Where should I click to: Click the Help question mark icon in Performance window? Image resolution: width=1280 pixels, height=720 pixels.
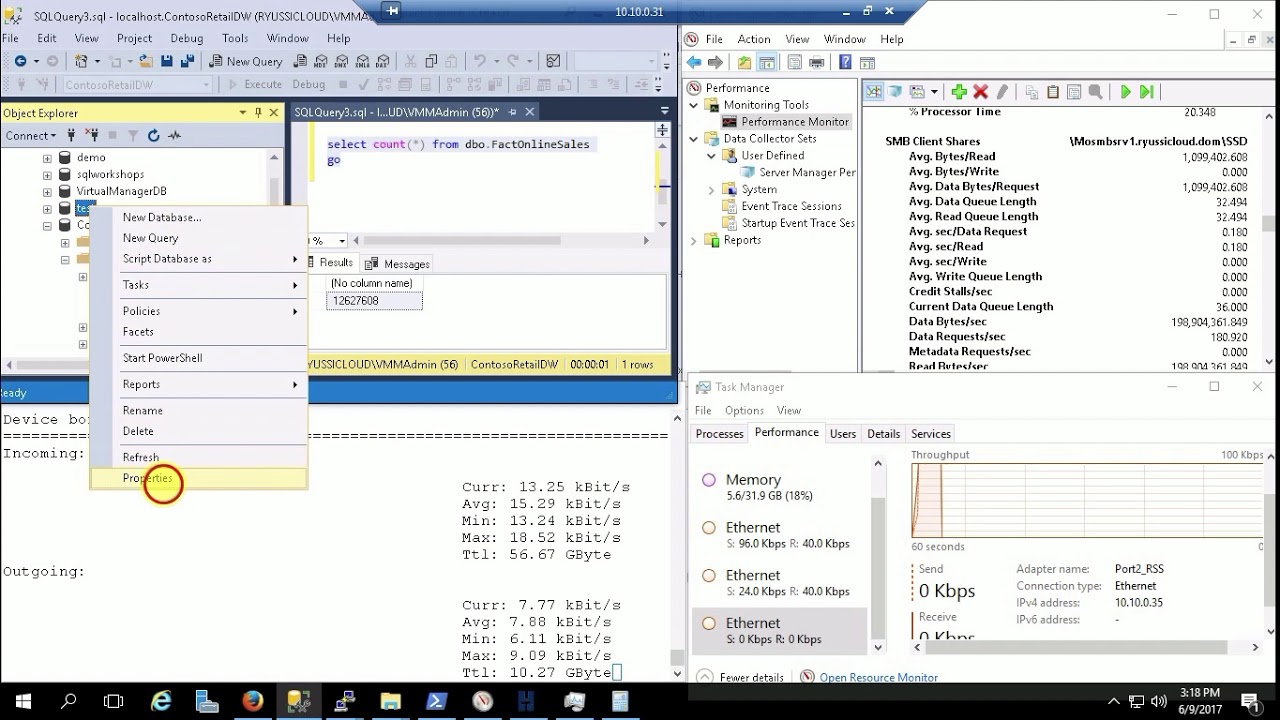coord(845,62)
